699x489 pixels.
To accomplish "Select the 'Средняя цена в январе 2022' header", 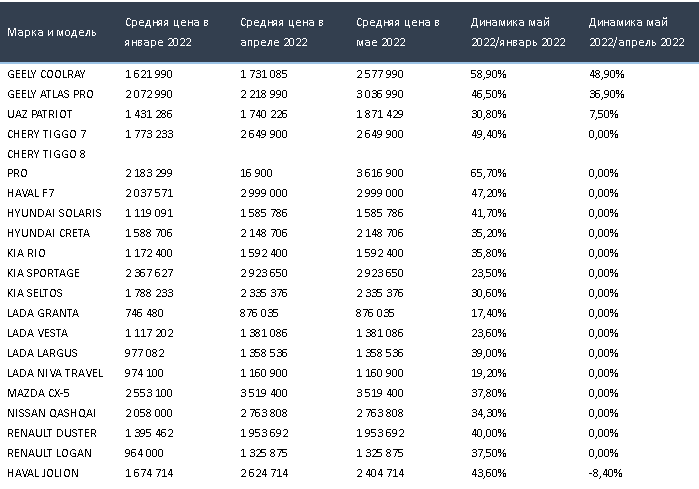I will (x=167, y=32).
